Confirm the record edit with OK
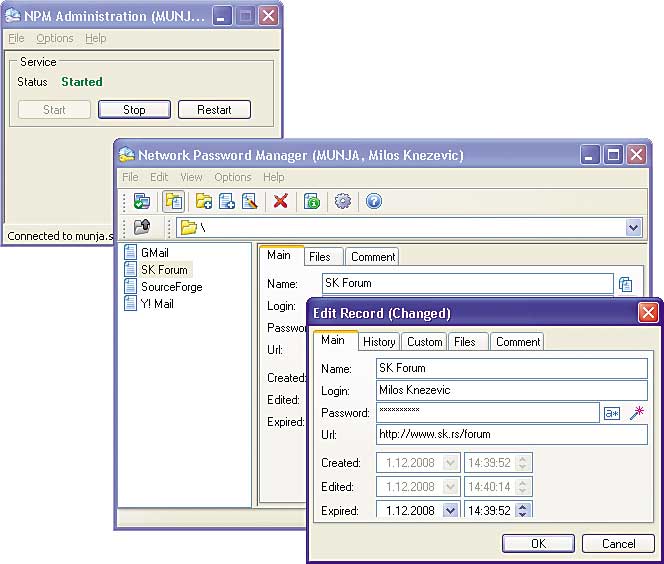Image resolution: width=664 pixels, height=564 pixels. point(538,543)
